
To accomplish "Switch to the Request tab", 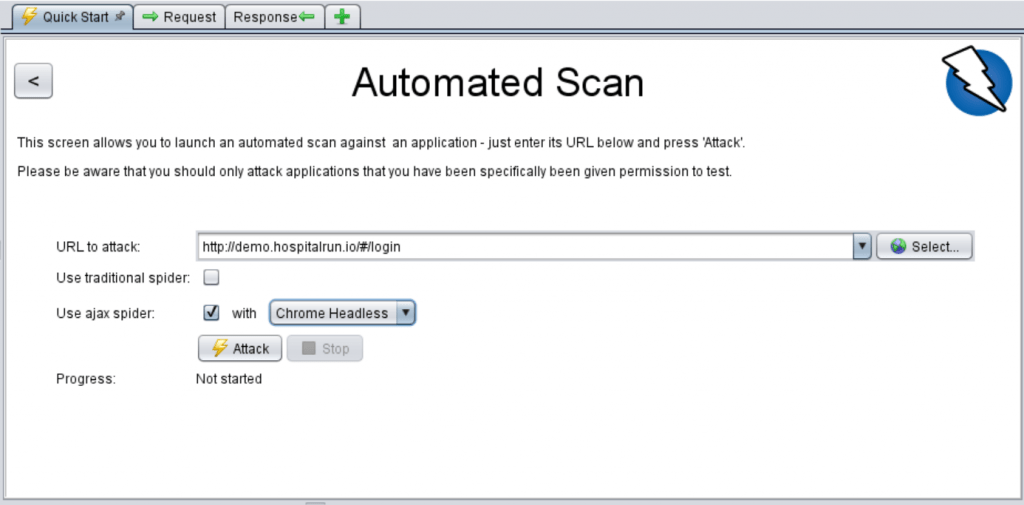I will tap(179, 17).
